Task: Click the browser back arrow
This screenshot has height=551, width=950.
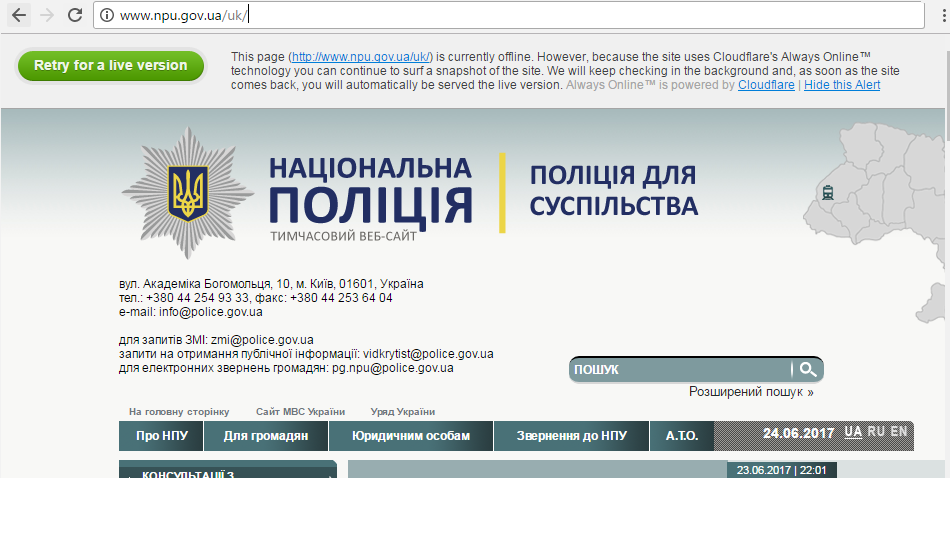Action: pyautogui.click(x=19, y=15)
